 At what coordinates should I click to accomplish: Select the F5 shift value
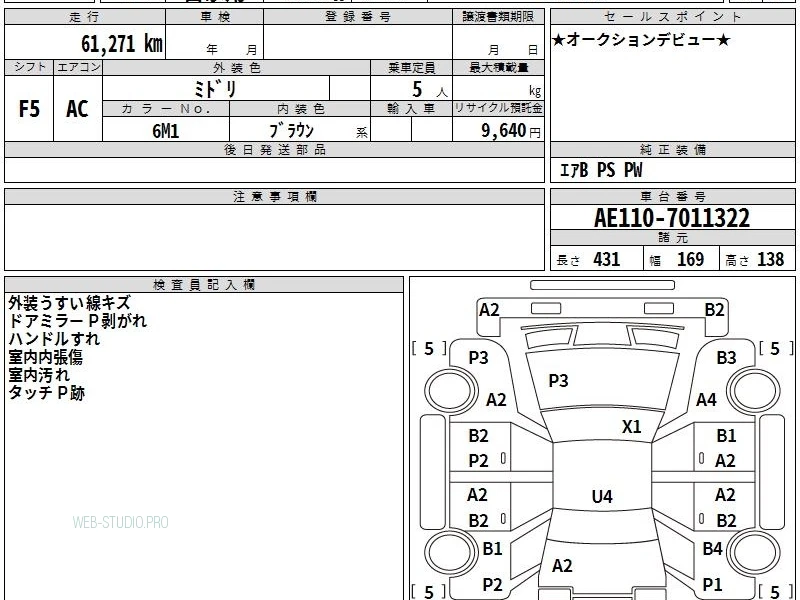point(29,109)
